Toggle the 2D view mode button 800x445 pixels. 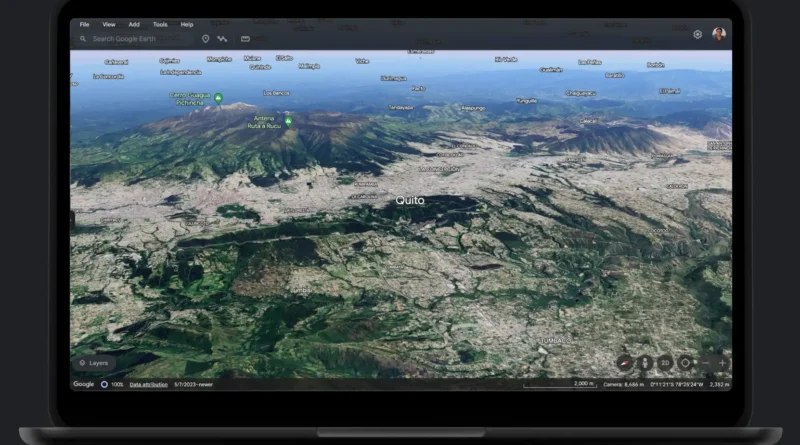665,363
